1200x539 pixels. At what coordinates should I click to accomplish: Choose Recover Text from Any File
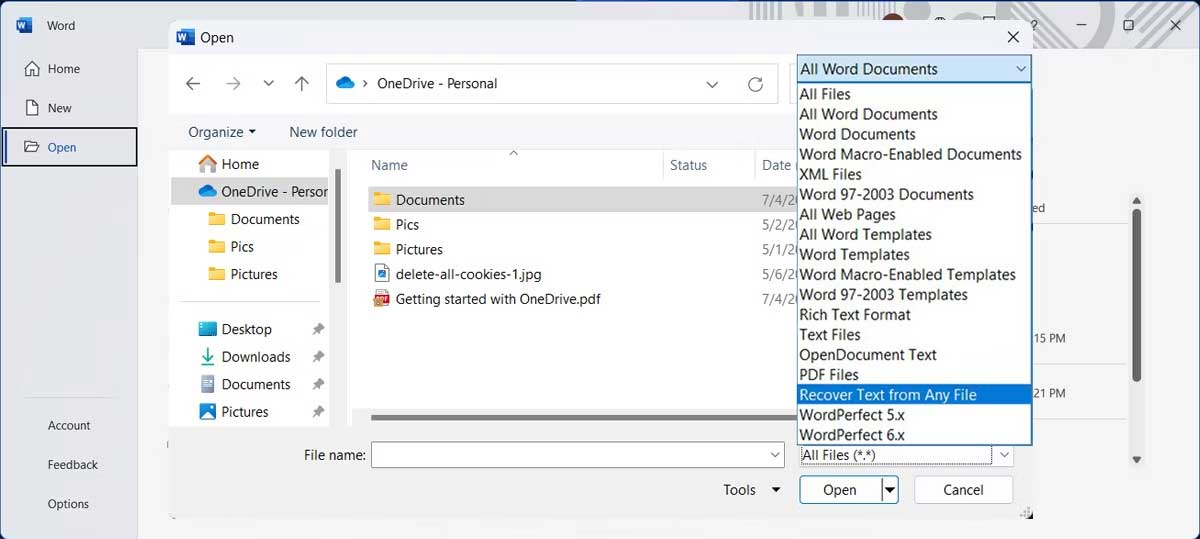point(887,395)
